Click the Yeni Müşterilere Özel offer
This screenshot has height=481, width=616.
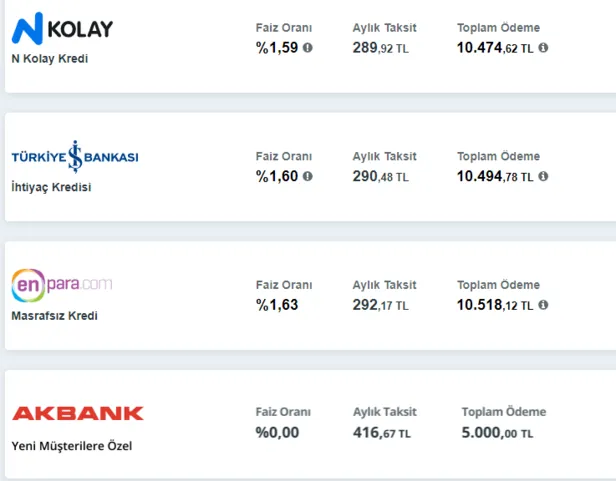[71, 445]
